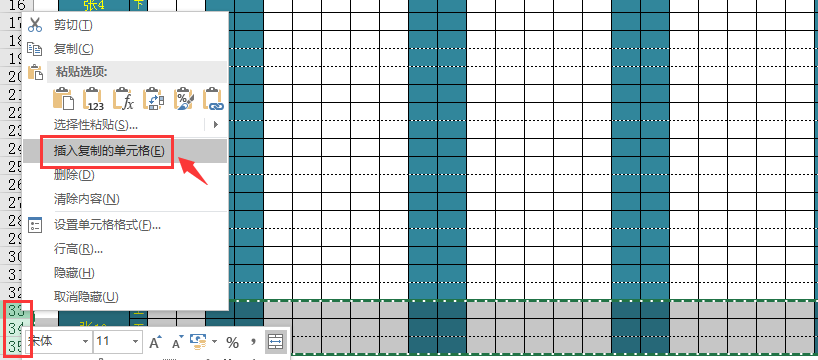Click the Paste Formulas (fx) icon
The height and width of the screenshot is (360, 818).
pyautogui.click(x=124, y=98)
